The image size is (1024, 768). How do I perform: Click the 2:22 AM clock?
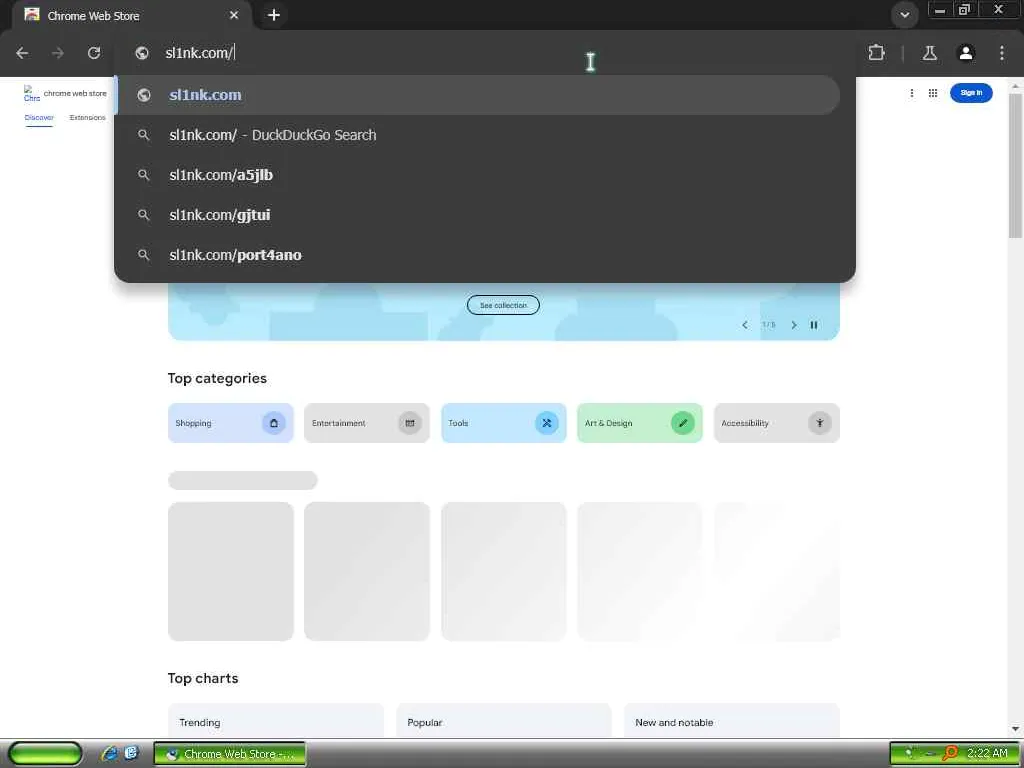pos(987,754)
